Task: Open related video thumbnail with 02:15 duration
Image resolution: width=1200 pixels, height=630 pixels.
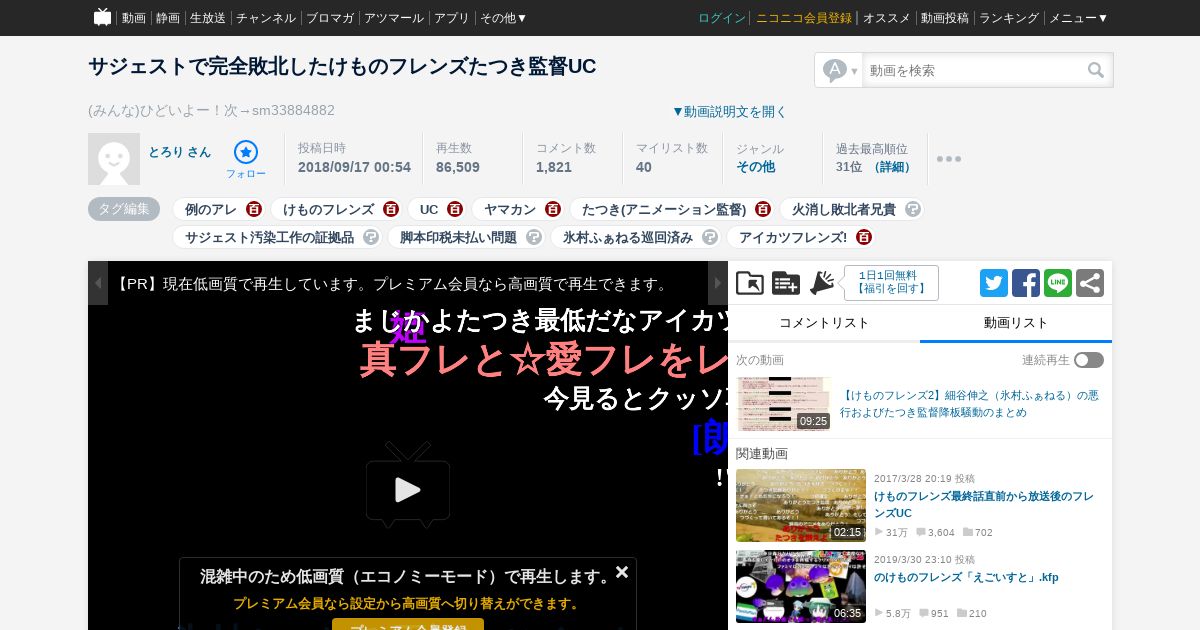Action: click(801, 506)
